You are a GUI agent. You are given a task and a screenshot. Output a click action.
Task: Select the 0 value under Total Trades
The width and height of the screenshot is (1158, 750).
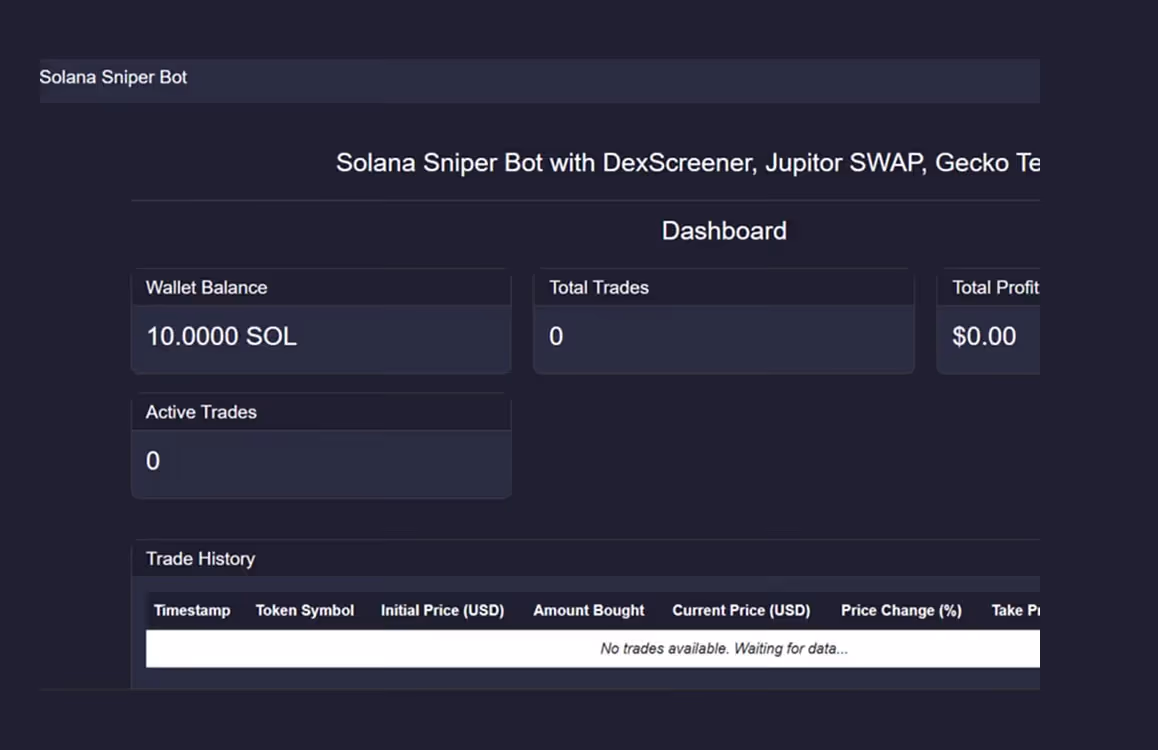(x=556, y=337)
